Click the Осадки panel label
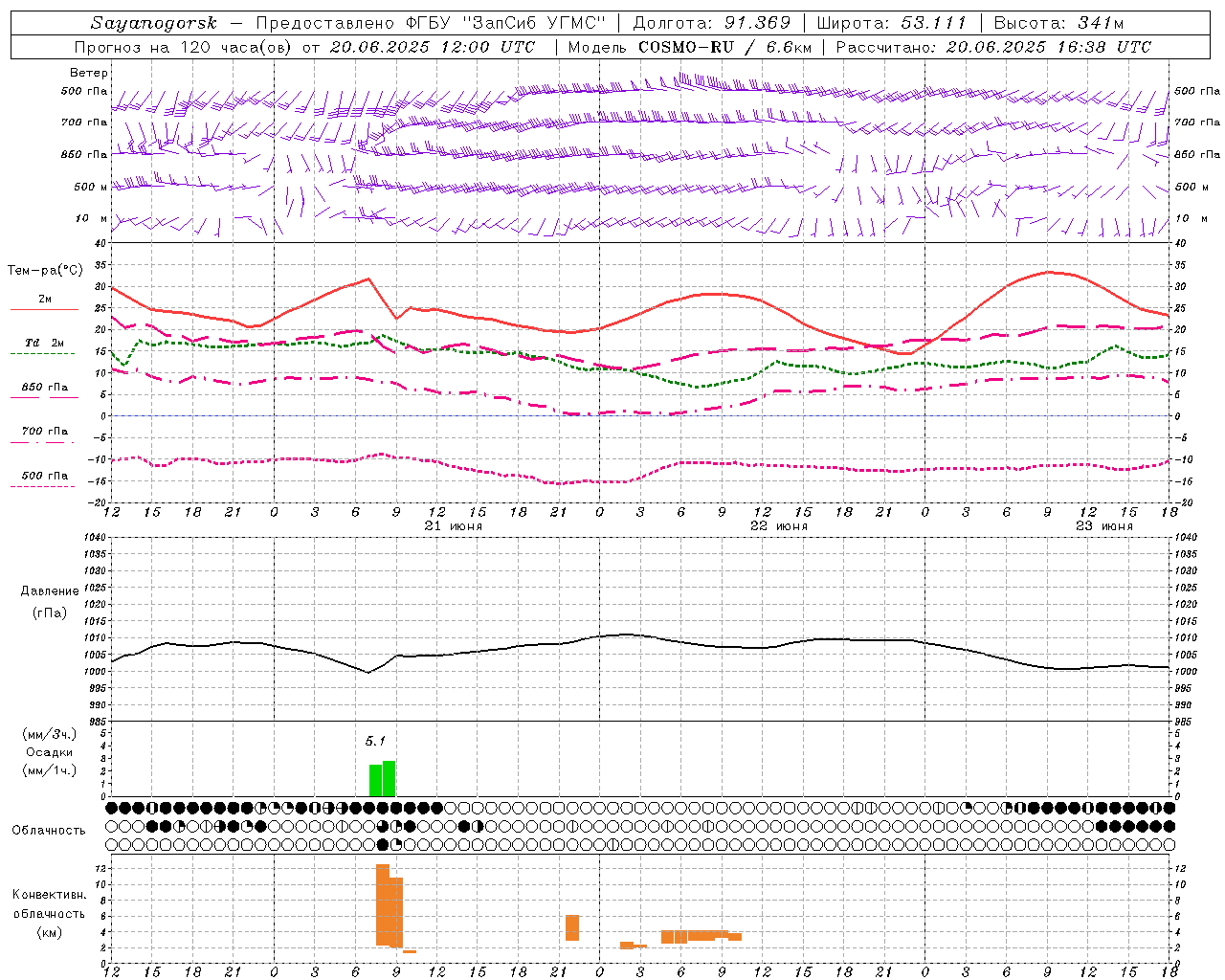The image size is (1225, 980). click(x=49, y=752)
